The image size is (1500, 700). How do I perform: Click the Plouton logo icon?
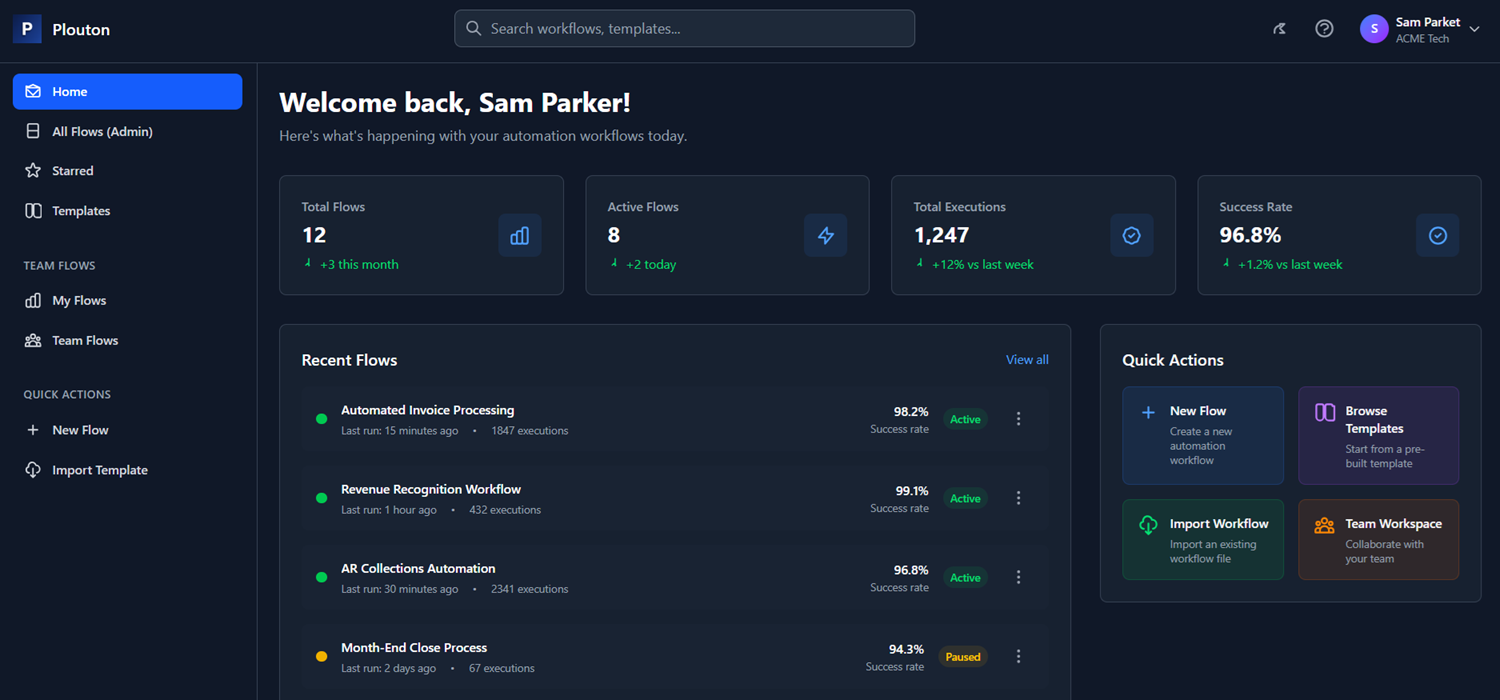(x=26, y=28)
